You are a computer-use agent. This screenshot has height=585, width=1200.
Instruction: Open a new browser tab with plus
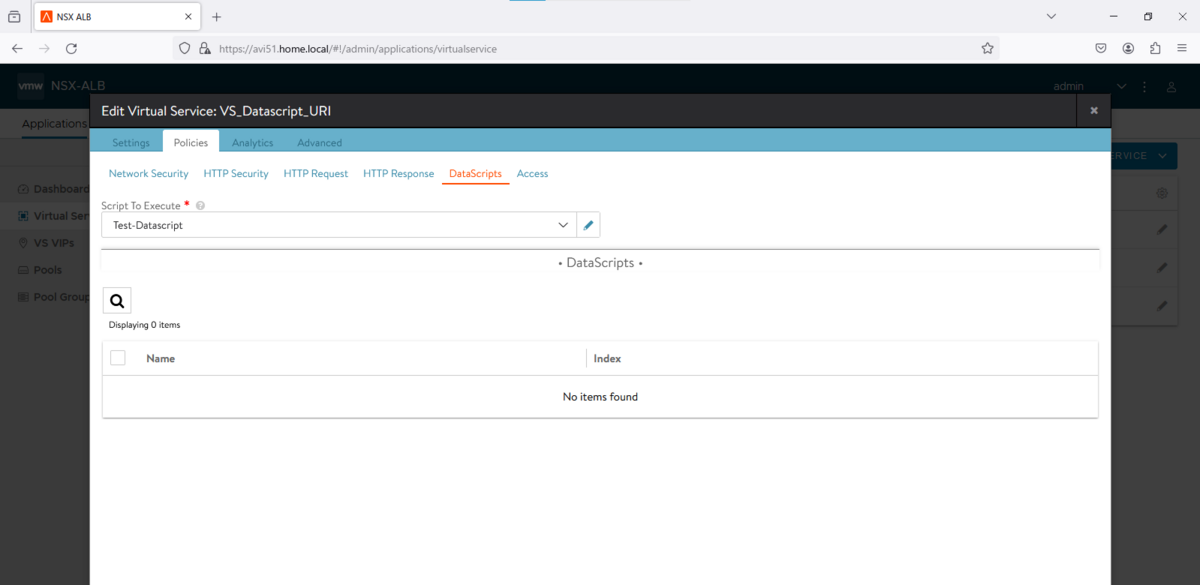[x=217, y=17]
